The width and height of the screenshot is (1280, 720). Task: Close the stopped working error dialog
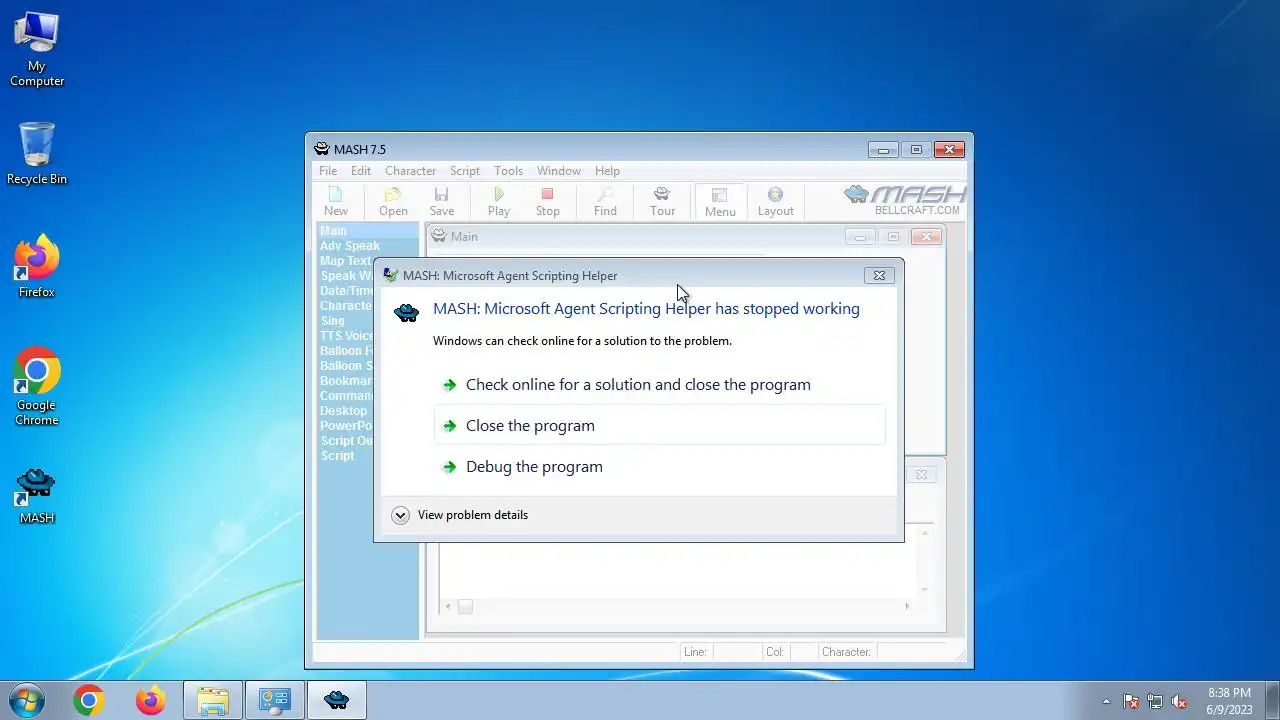point(879,275)
